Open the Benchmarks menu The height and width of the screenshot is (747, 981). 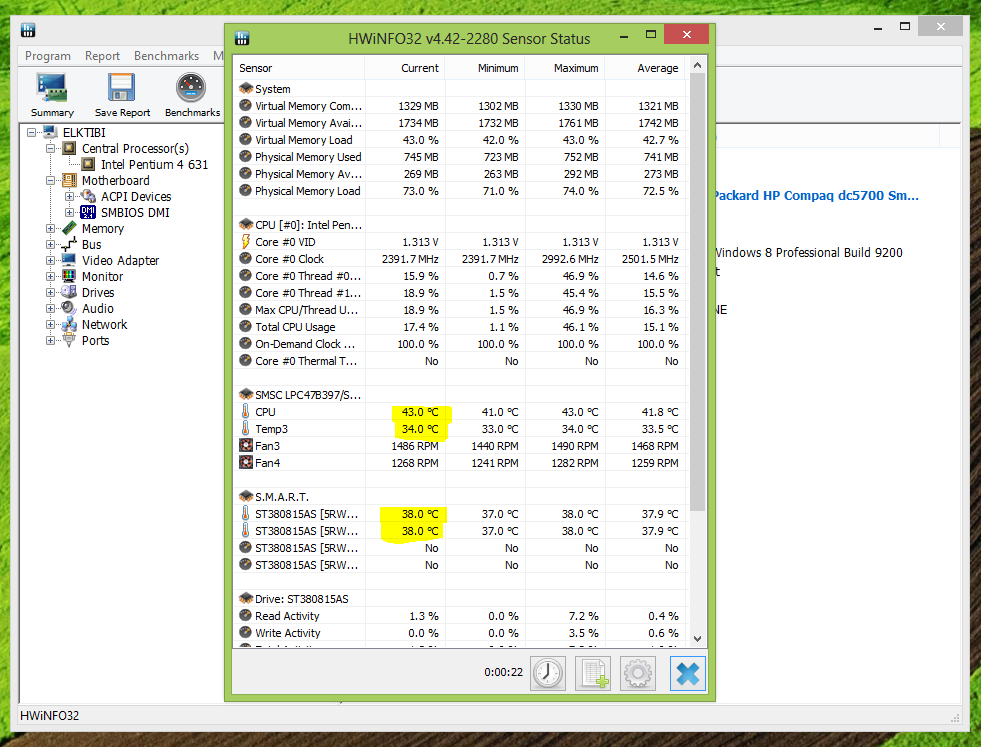click(166, 56)
